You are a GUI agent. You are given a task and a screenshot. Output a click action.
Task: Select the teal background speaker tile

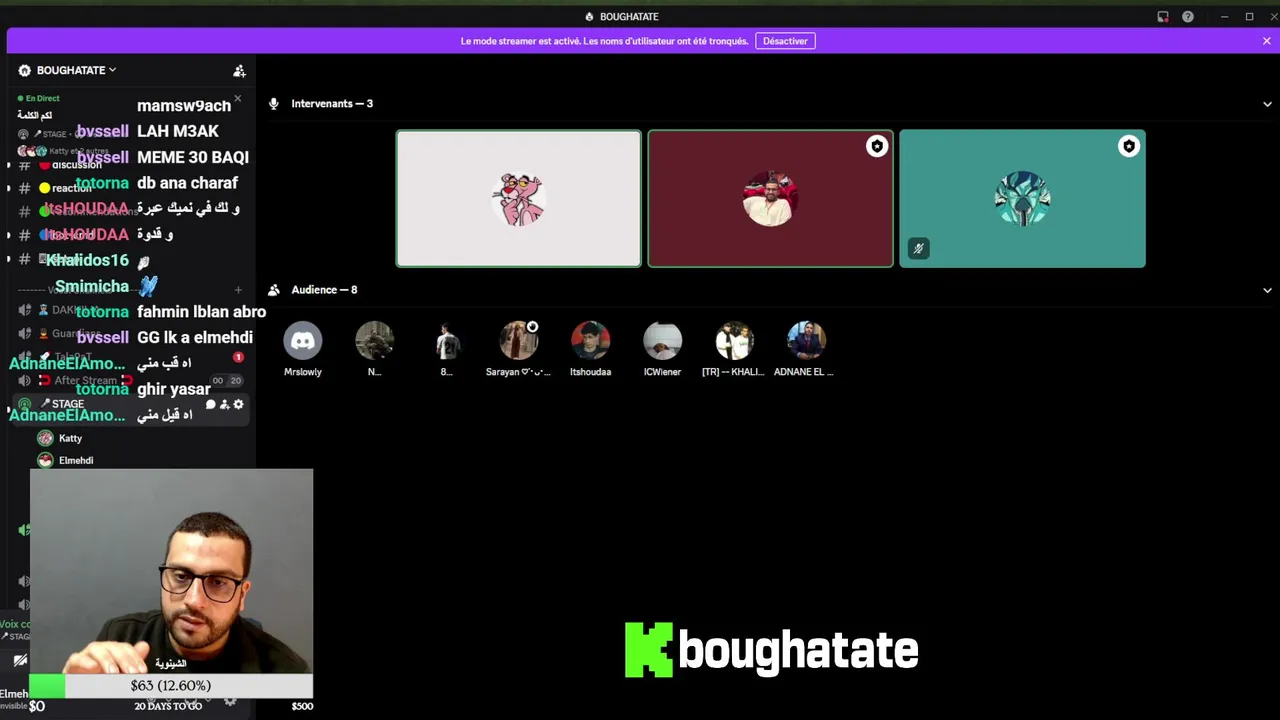coord(1022,199)
